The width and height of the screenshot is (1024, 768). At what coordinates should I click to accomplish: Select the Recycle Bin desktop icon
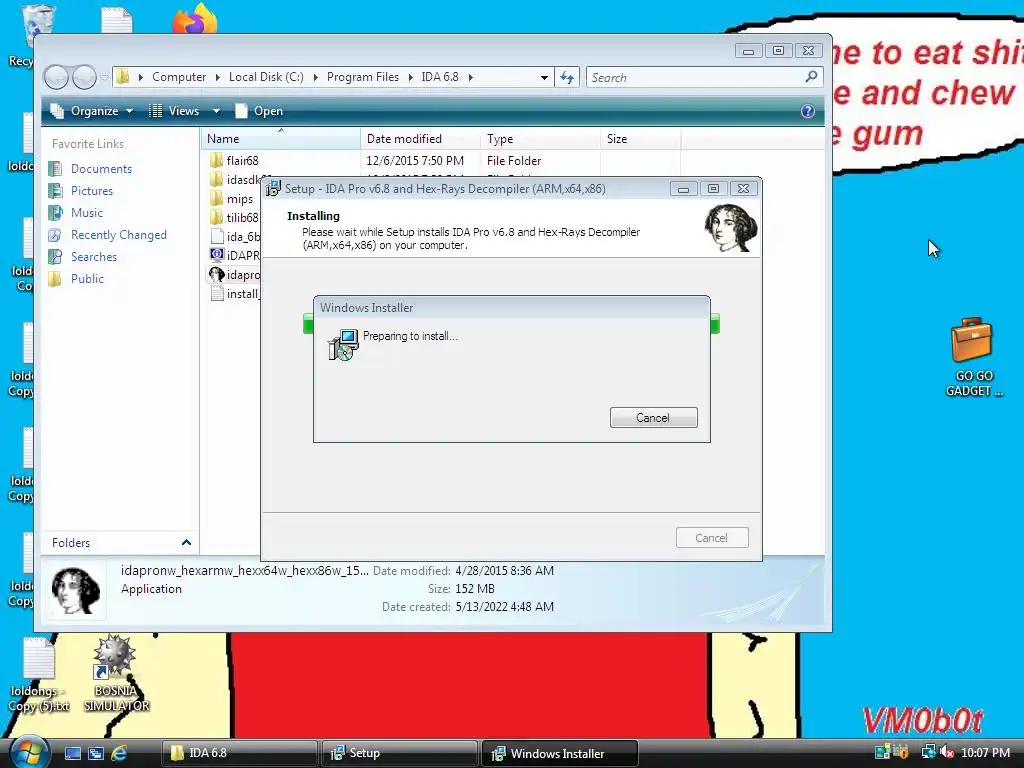37,22
